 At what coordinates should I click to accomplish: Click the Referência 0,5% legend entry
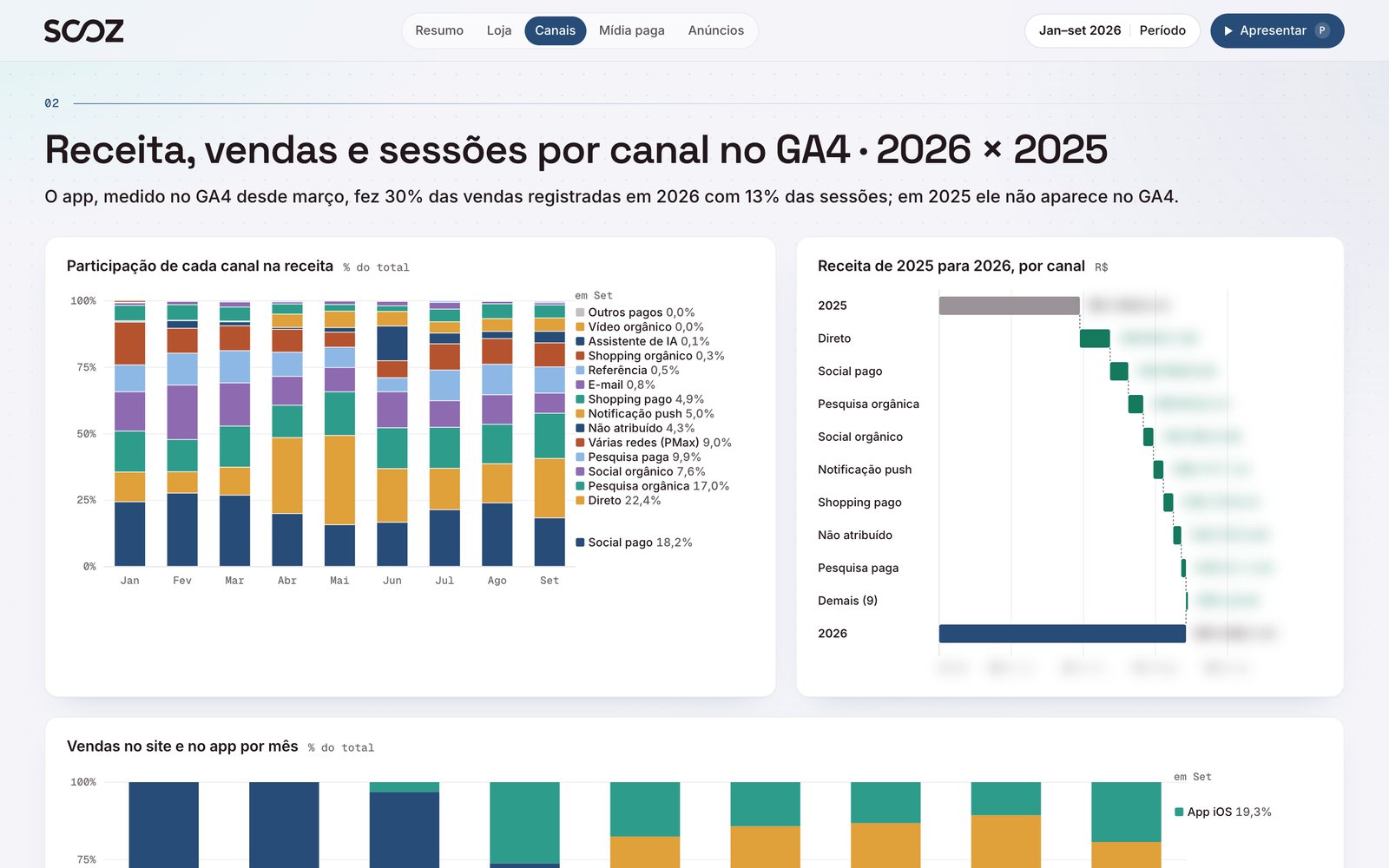point(628,371)
